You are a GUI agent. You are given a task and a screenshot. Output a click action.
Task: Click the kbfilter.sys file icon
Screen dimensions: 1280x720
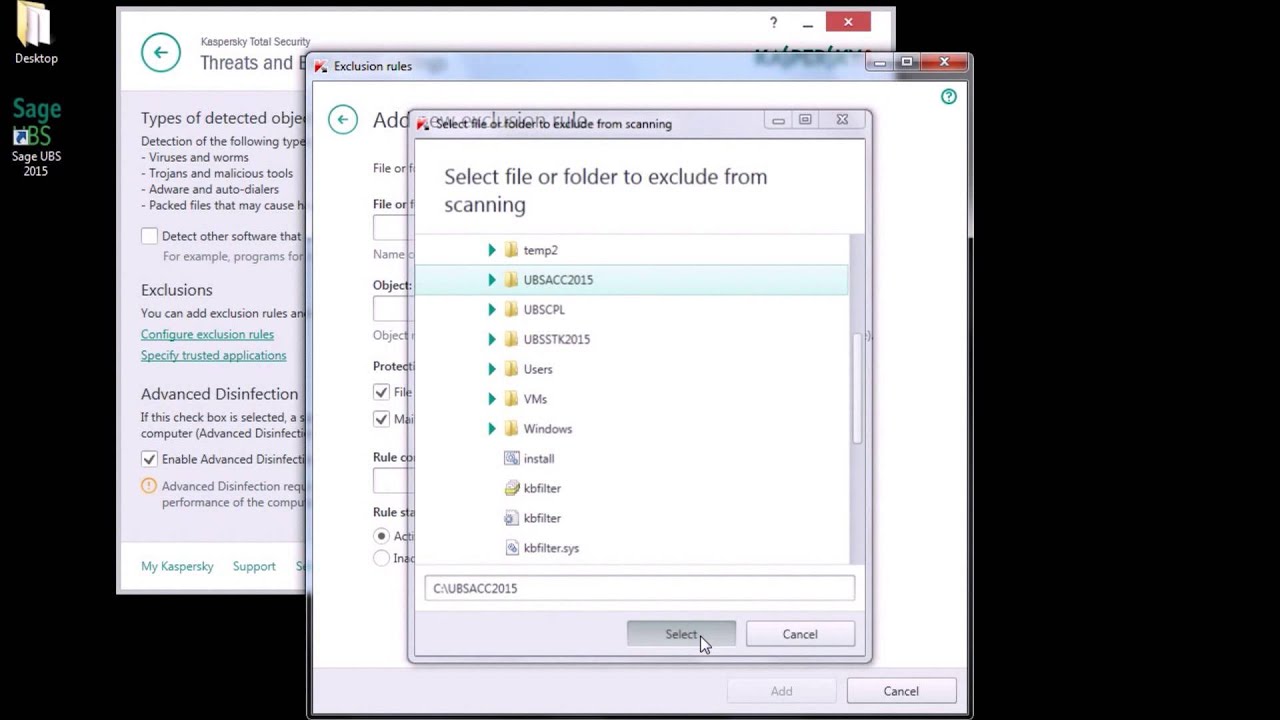[x=511, y=548]
